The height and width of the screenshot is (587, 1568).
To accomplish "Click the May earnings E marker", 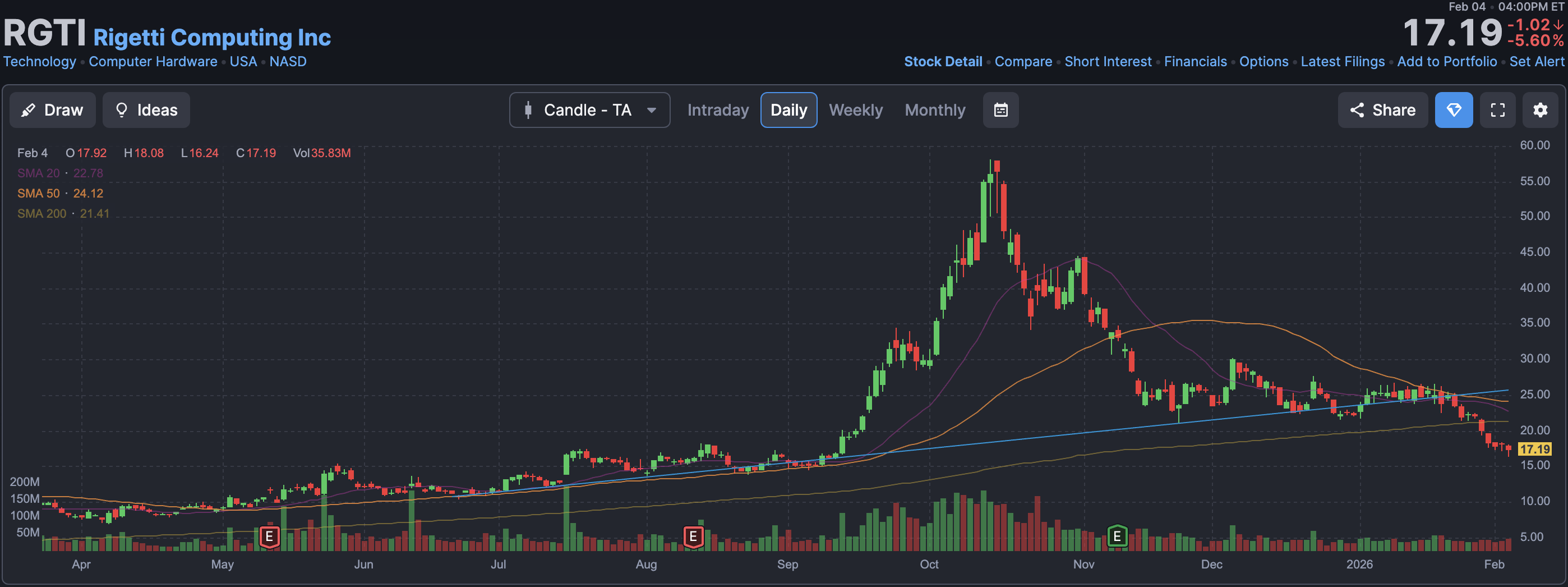I will [x=269, y=537].
